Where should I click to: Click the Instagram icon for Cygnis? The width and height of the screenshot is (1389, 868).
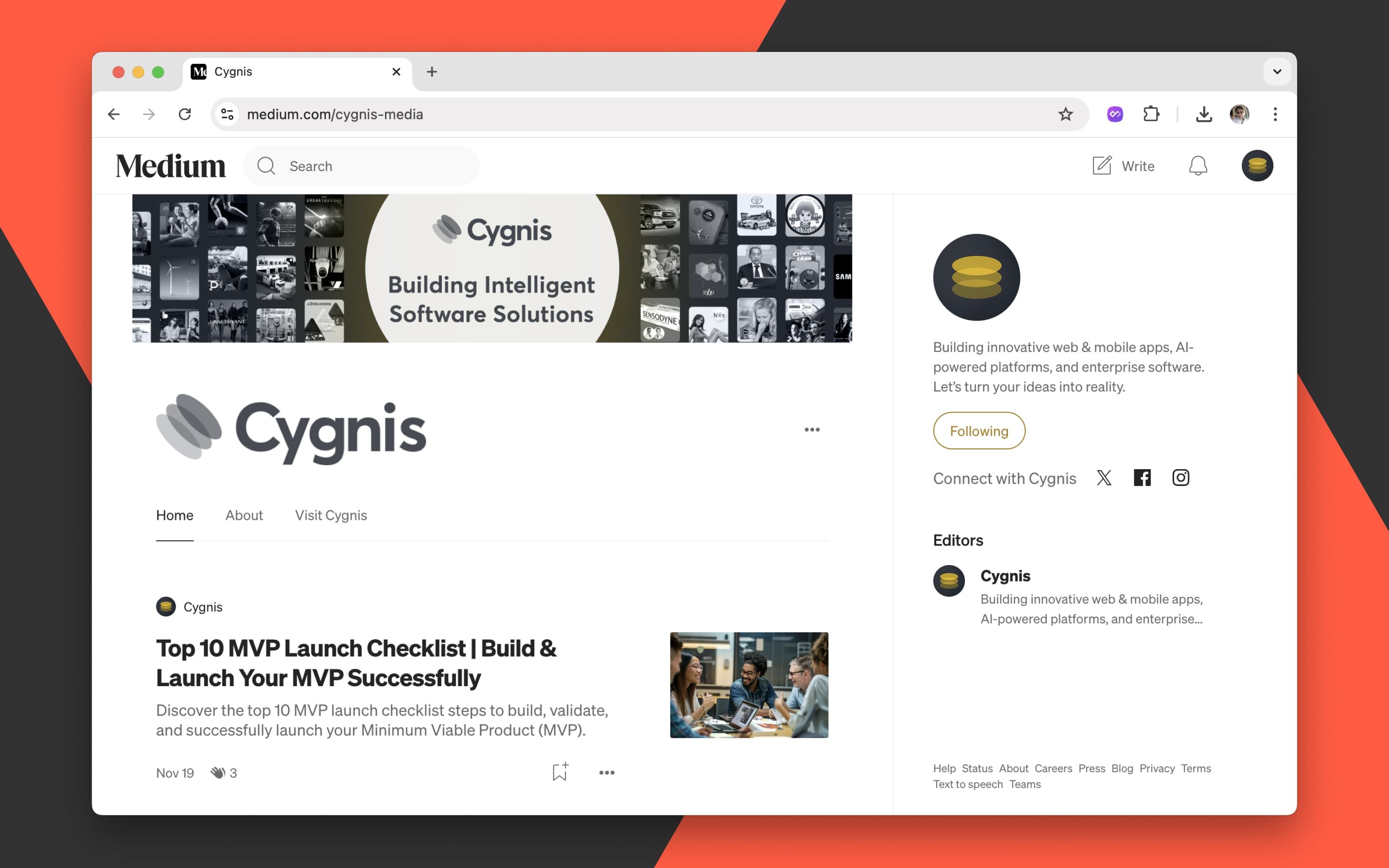pyautogui.click(x=1180, y=478)
